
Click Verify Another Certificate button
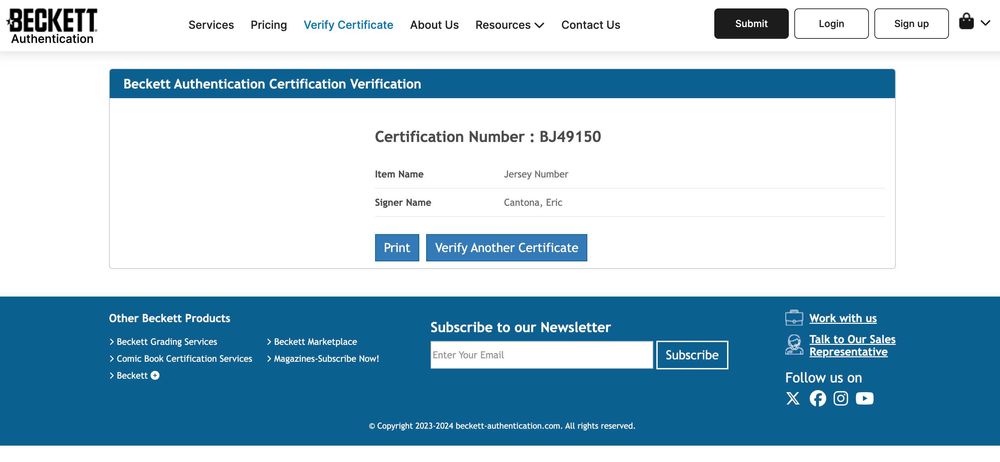coord(506,248)
